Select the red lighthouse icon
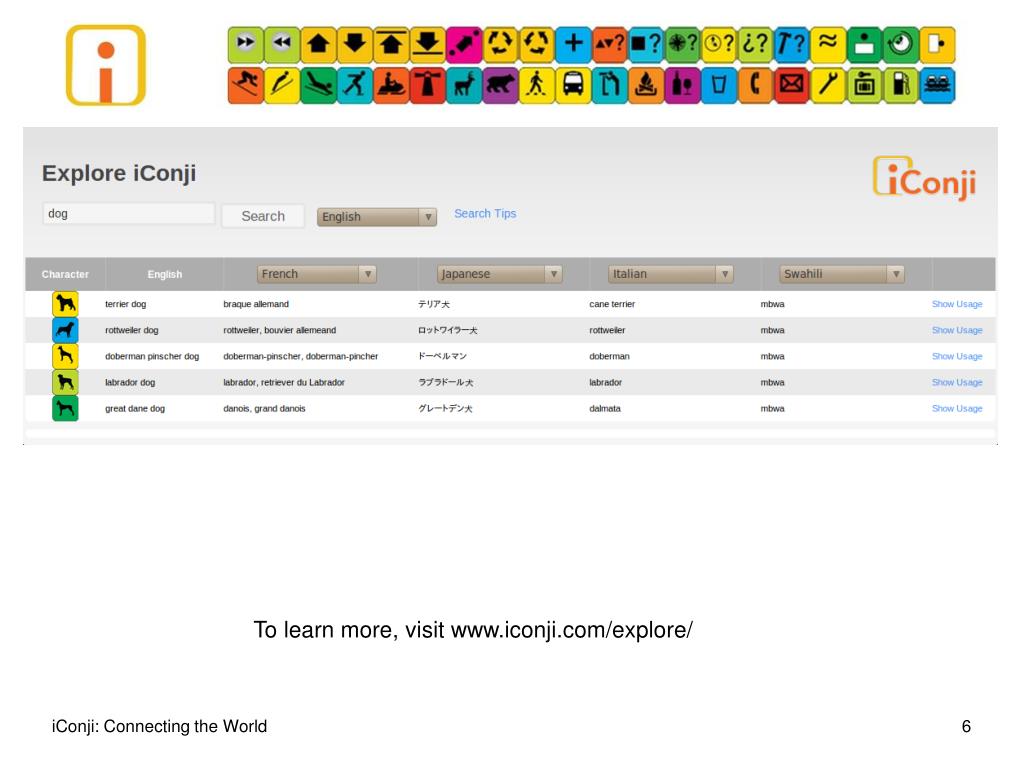This screenshot has width=1024, height=768. 428,85
